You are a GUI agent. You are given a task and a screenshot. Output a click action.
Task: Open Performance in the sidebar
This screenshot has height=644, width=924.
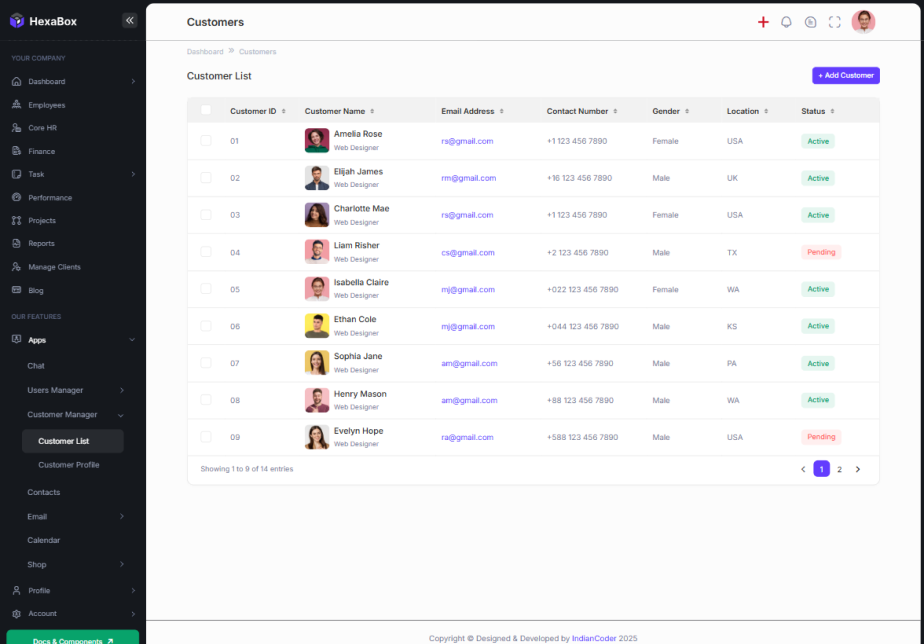pos(50,198)
